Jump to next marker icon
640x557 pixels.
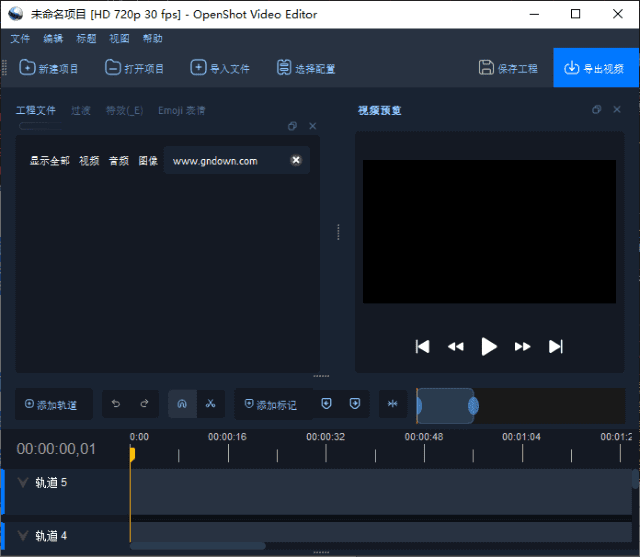coord(355,404)
